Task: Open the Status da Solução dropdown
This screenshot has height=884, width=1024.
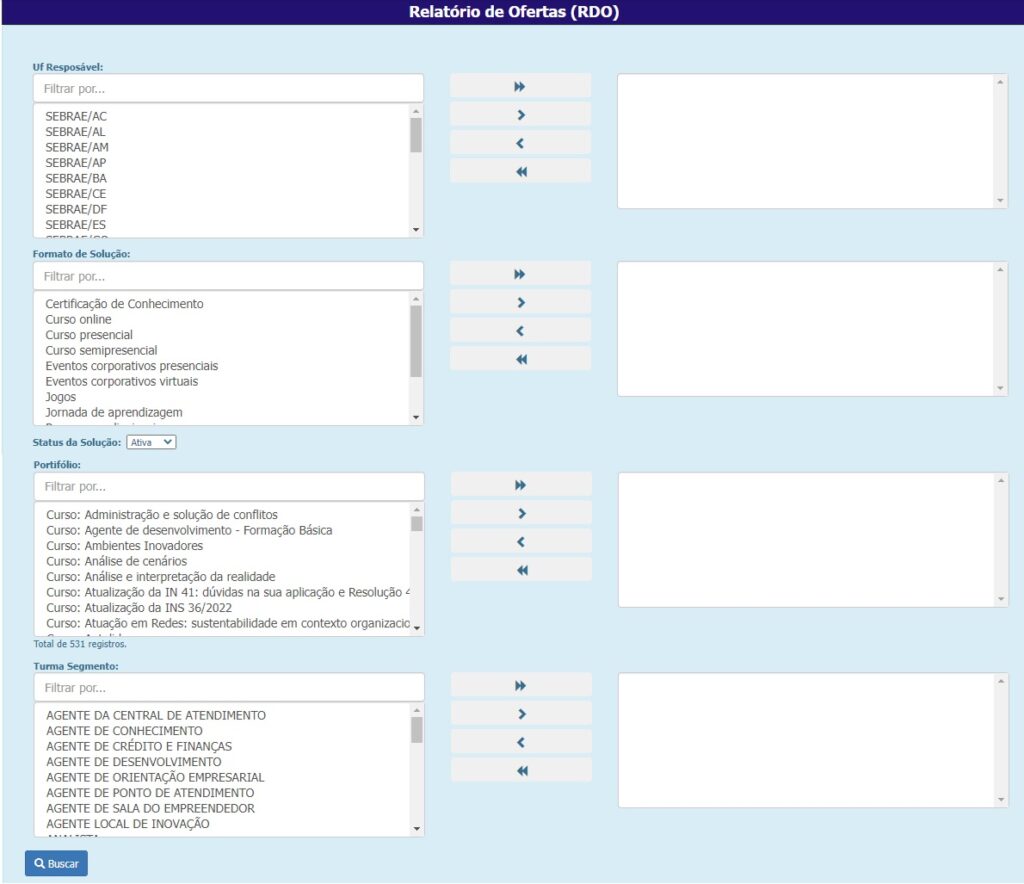Action: pyautogui.click(x=151, y=442)
